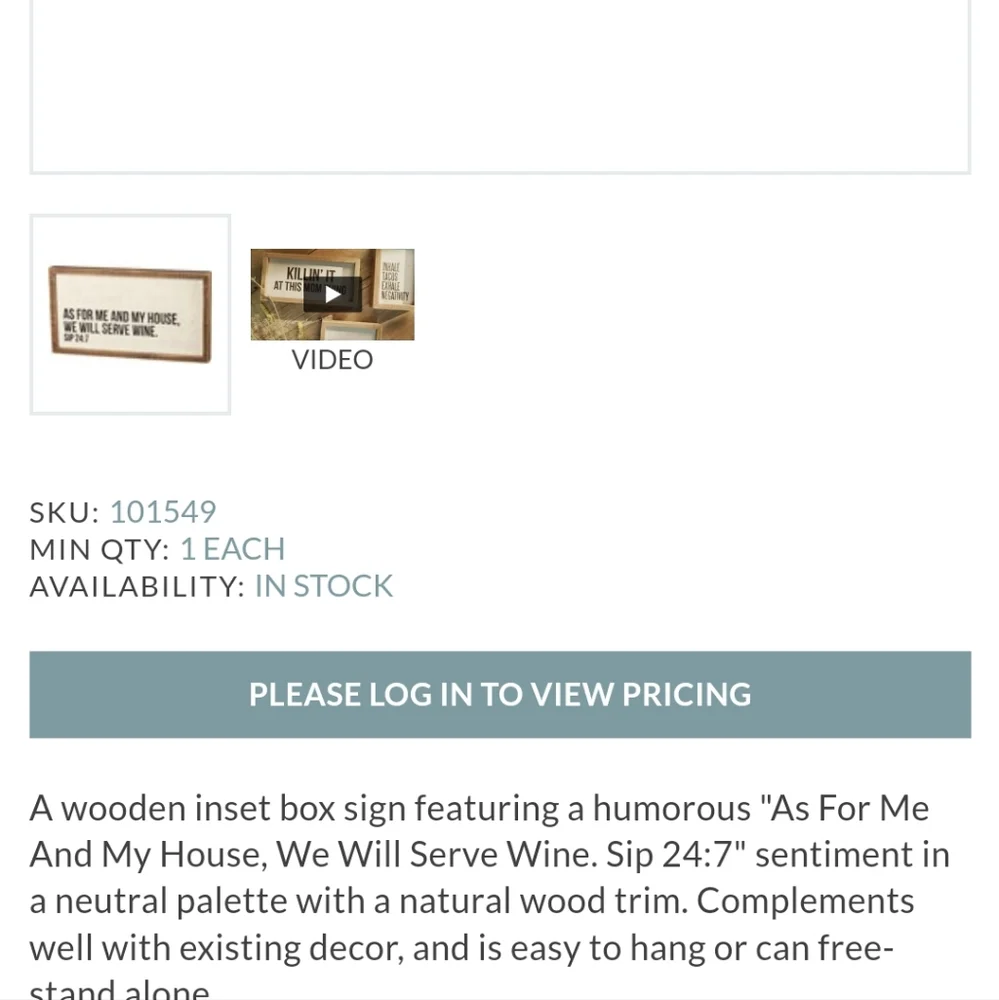The image size is (999, 1000).
Task: Click the SKU: label text
Action: click(x=64, y=512)
